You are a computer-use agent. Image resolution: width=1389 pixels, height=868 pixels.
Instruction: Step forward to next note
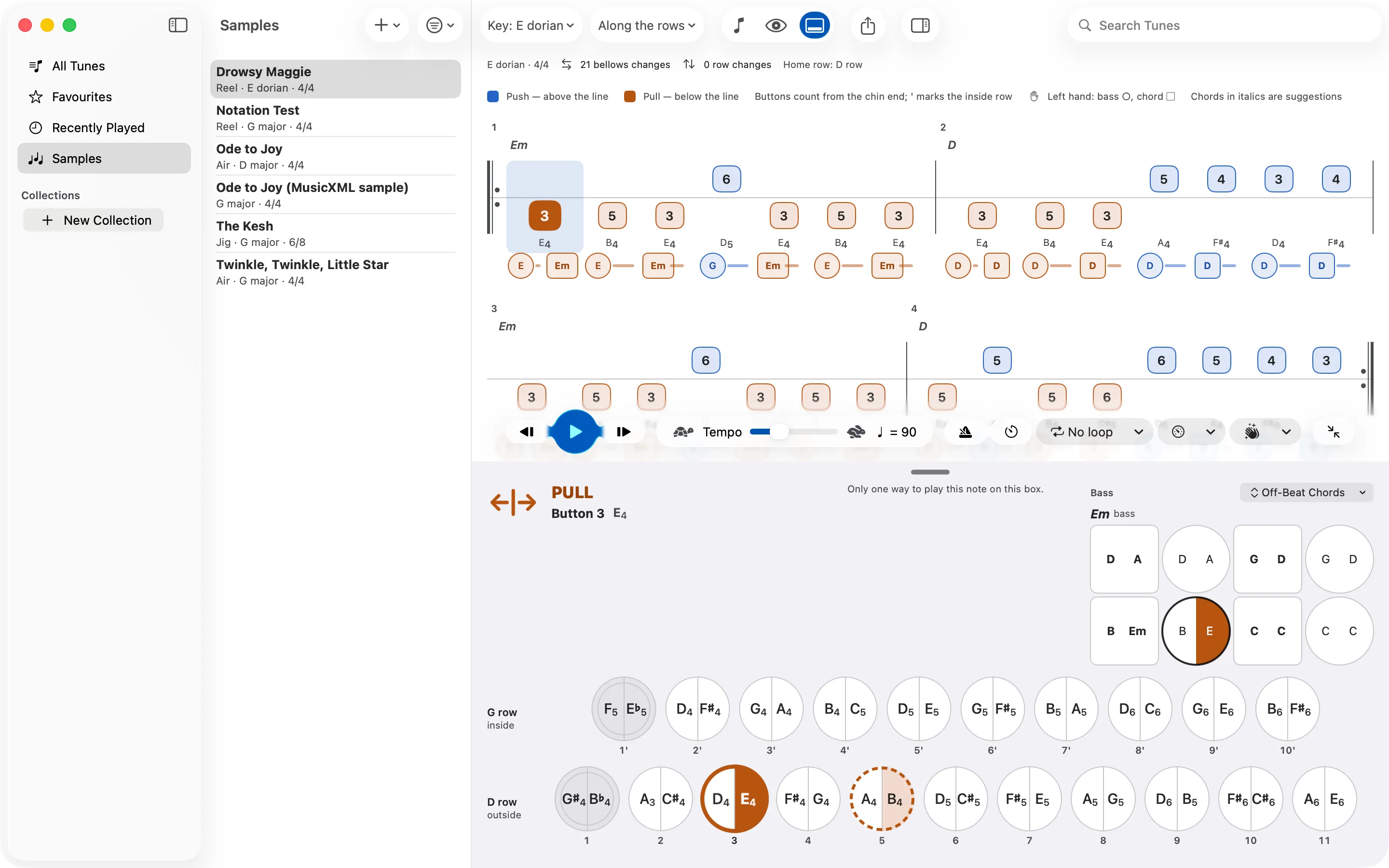pyautogui.click(x=623, y=432)
